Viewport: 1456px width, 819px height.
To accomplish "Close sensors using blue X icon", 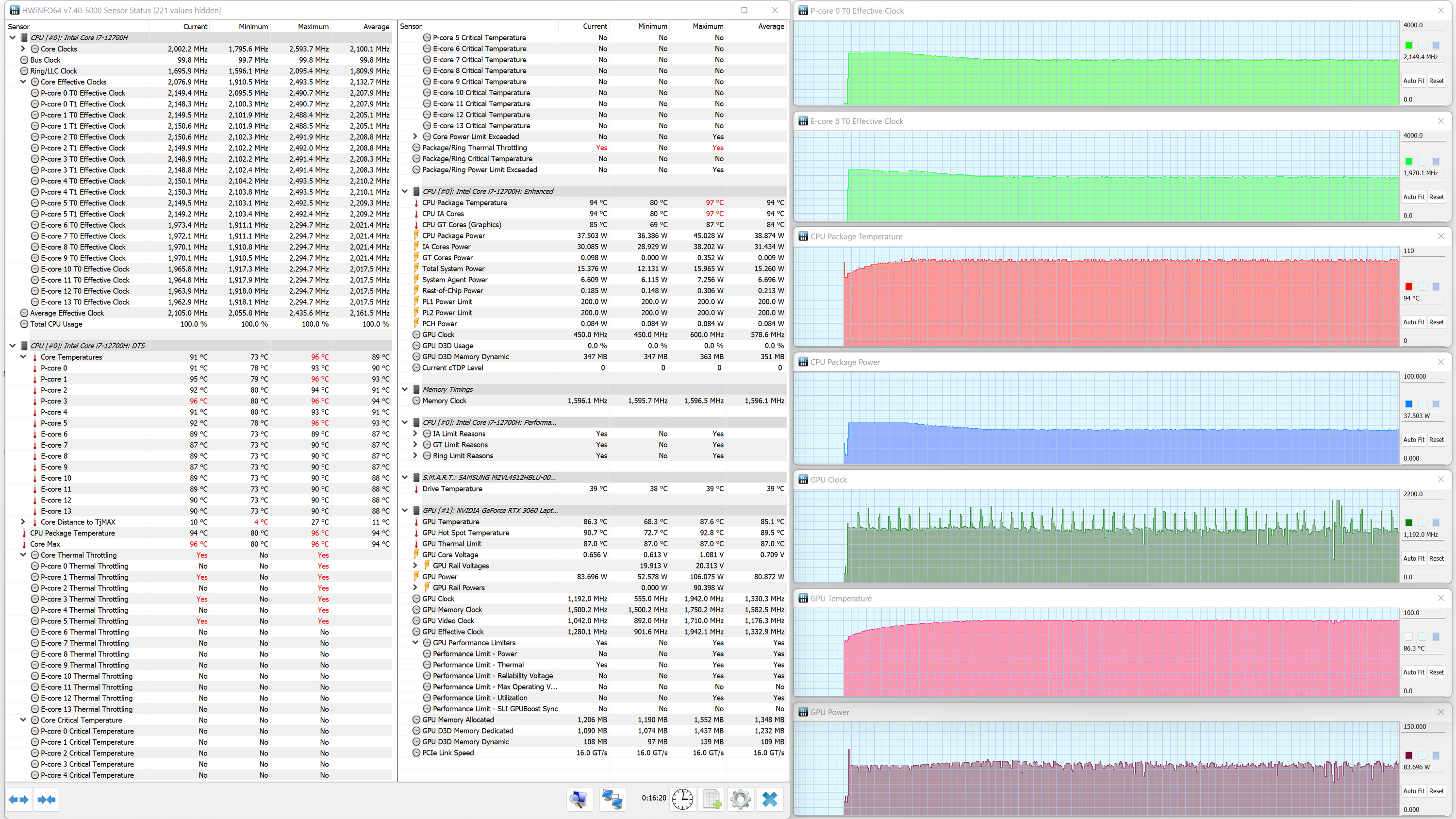I will coord(770,799).
